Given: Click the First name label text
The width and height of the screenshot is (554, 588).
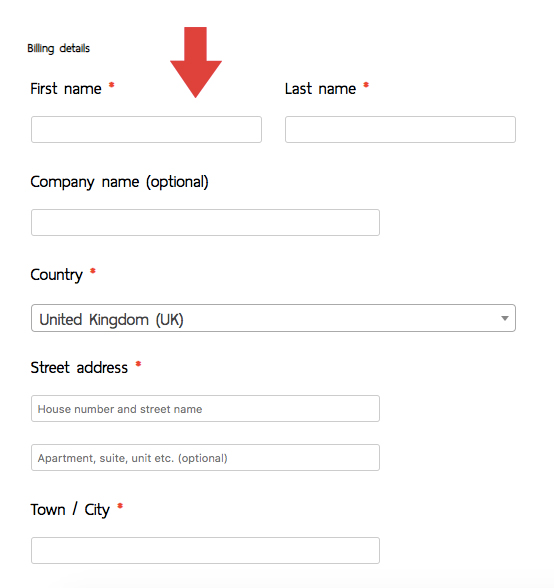Looking at the screenshot, I should click(66, 89).
